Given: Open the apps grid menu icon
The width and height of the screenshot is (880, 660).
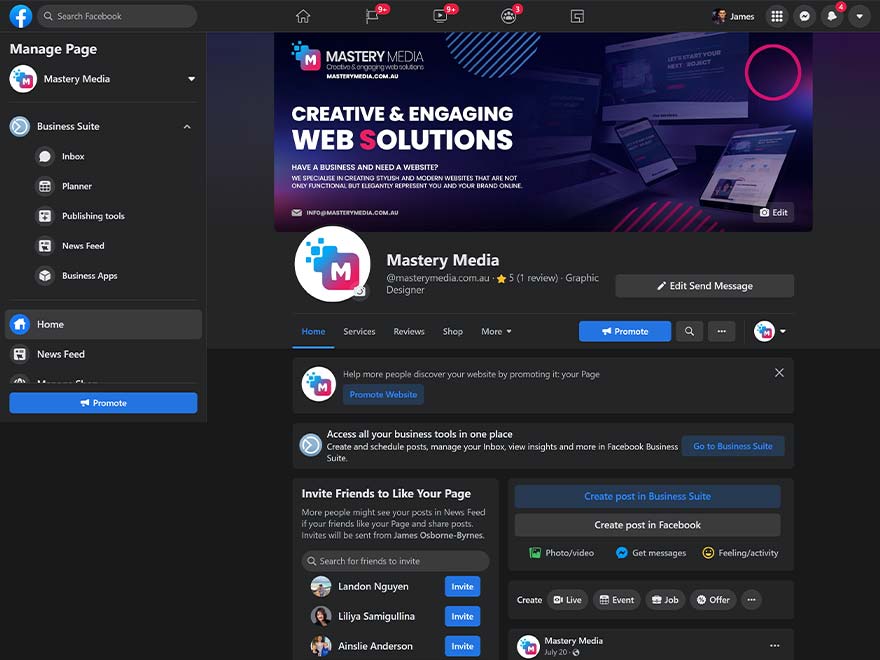Looking at the screenshot, I should (x=777, y=16).
